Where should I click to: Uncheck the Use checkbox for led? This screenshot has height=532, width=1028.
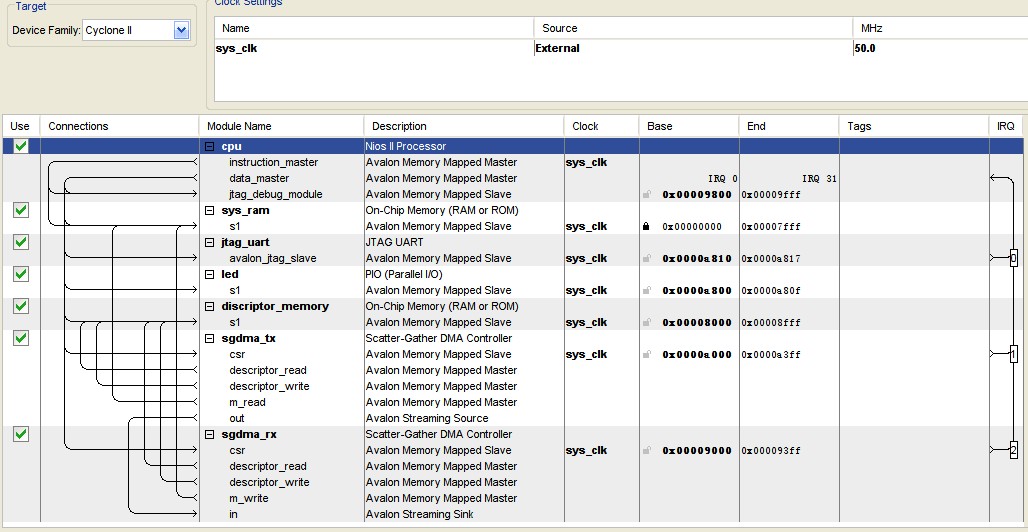point(21,274)
